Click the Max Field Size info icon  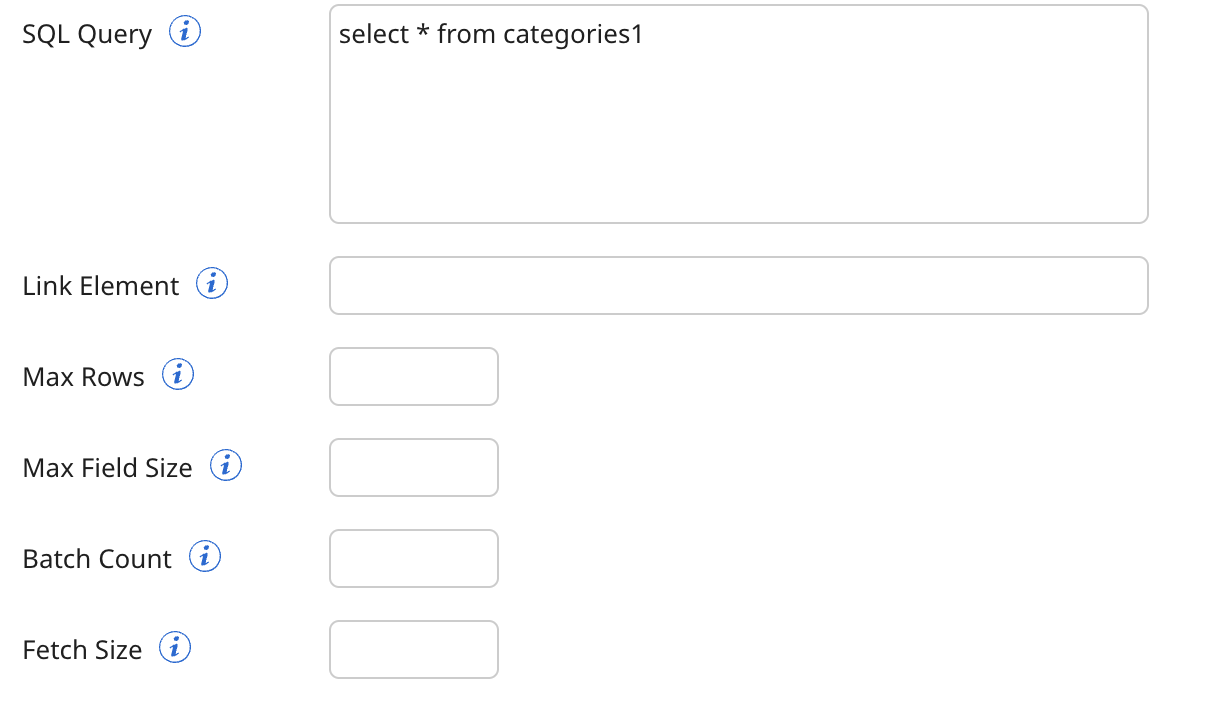pyautogui.click(x=226, y=465)
